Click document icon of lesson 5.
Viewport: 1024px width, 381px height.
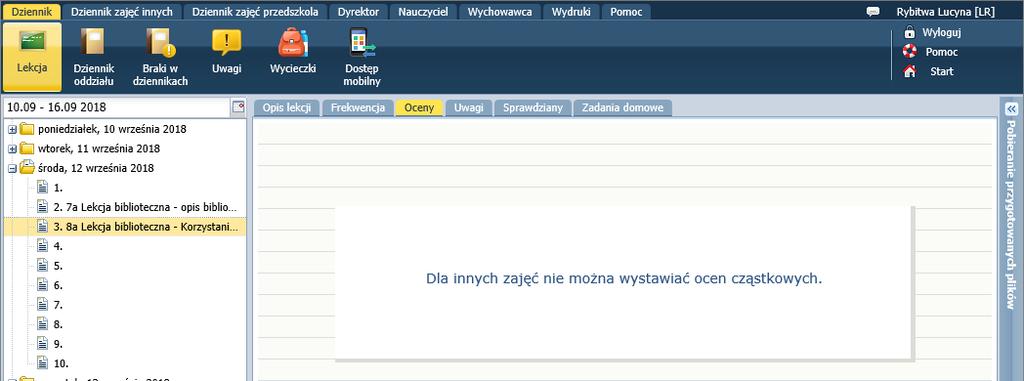point(42,265)
